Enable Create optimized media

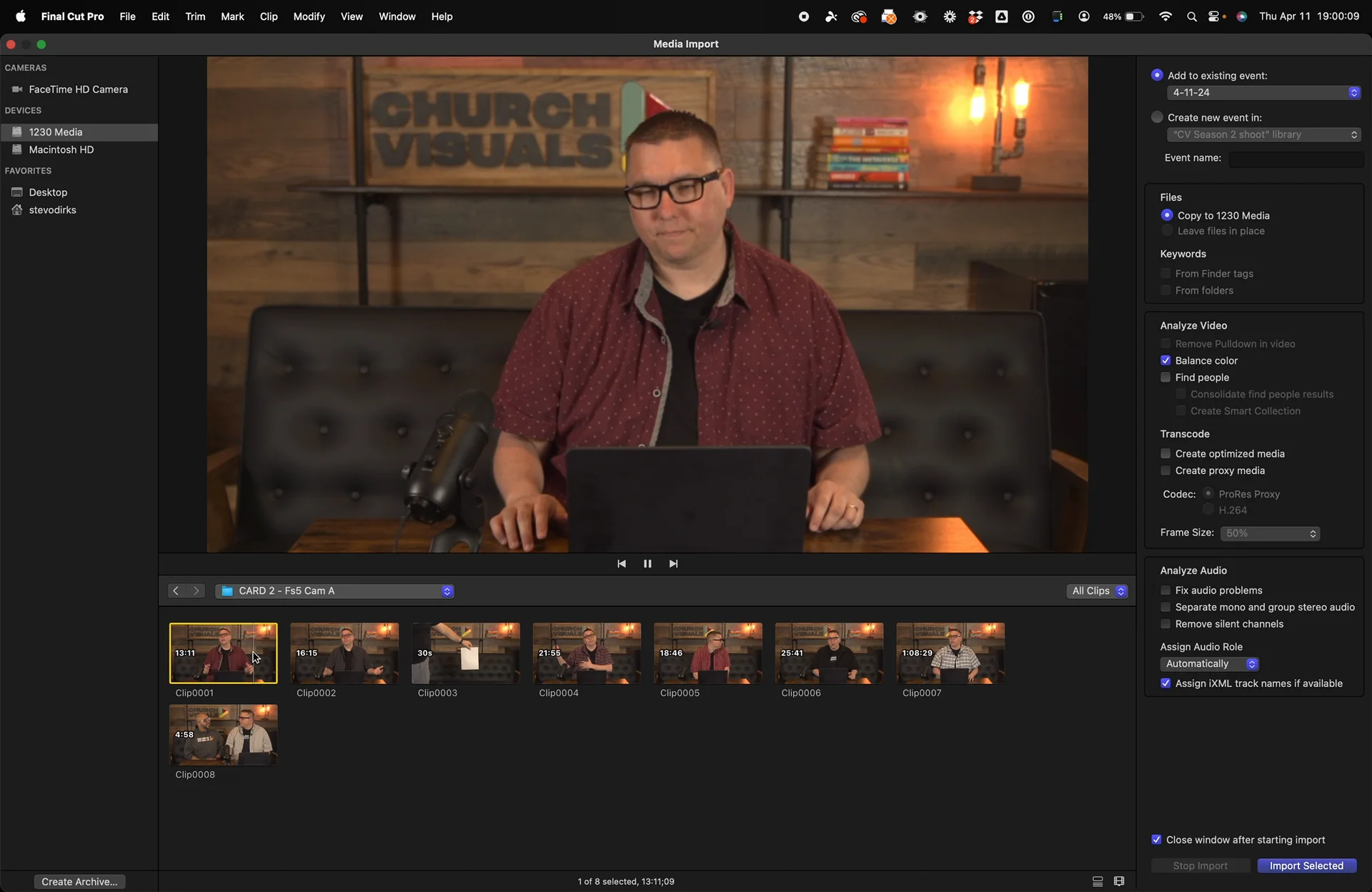click(x=1165, y=454)
